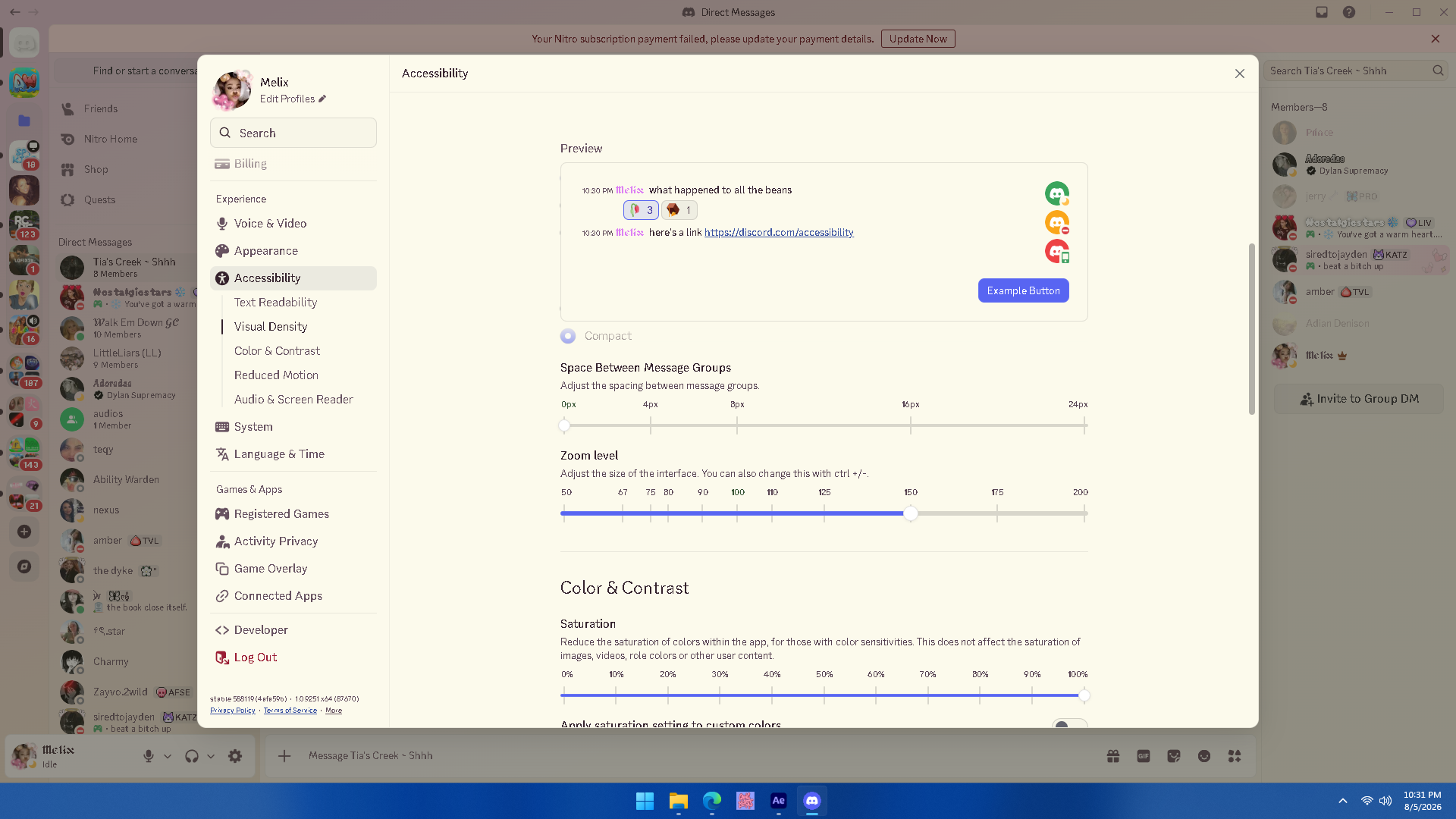Open Game Overlay settings
This screenshot has height=819, width=1456.
(x=293, y=569)
